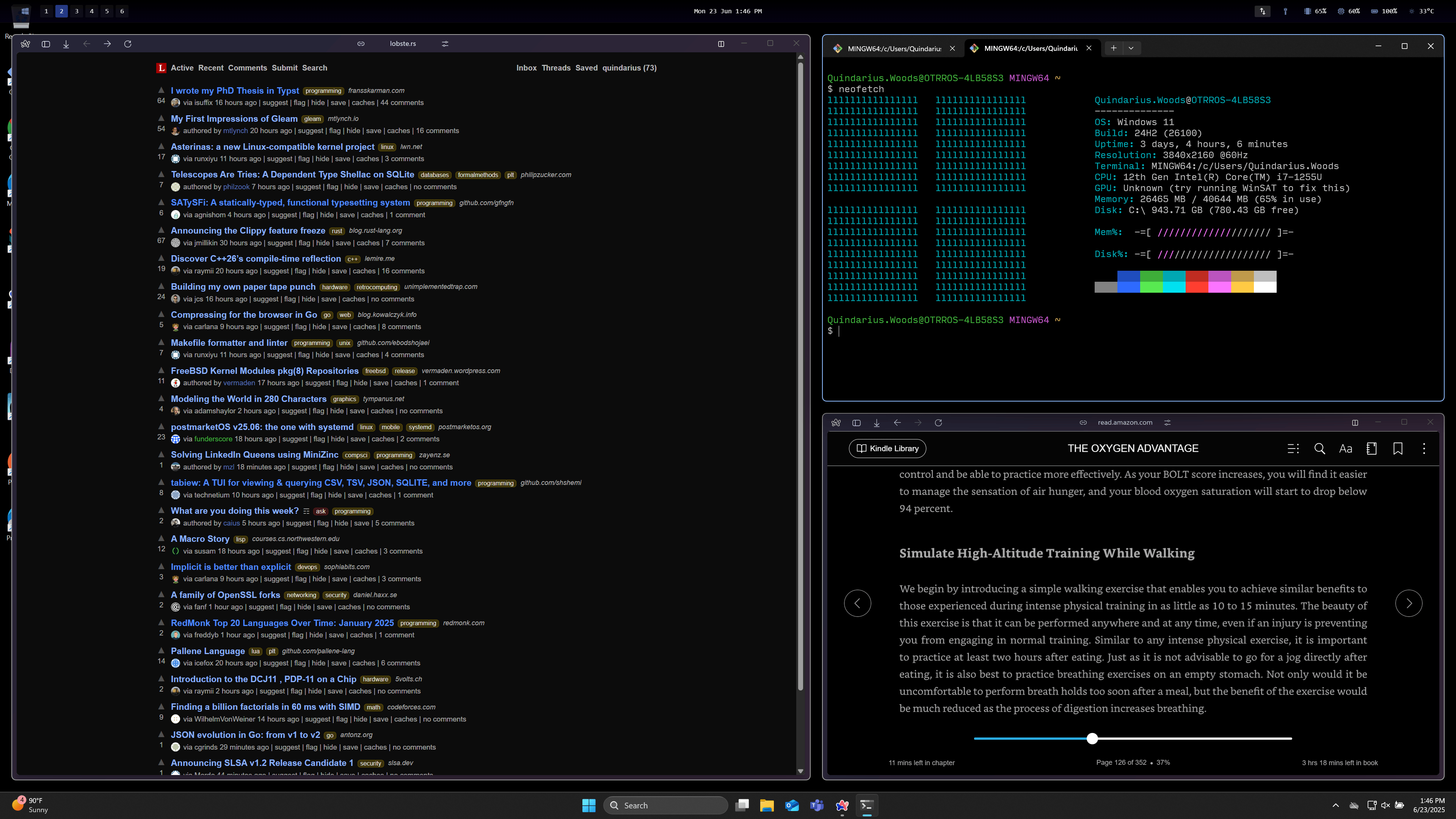The image size is (1456, 819).
Task: Open Kindle table of contents icon
Action: coord(1293,448)
